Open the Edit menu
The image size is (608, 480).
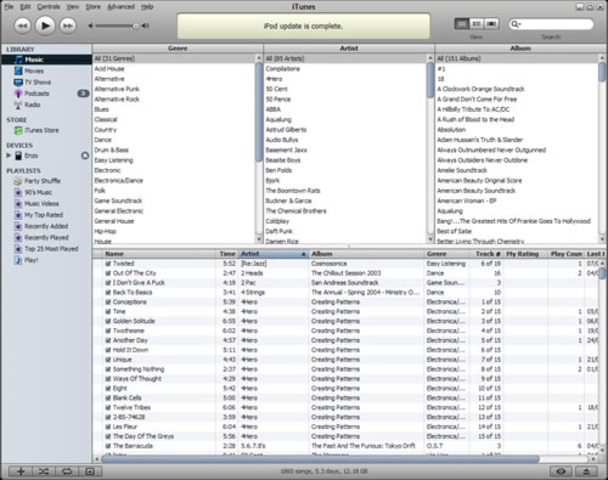25,7
